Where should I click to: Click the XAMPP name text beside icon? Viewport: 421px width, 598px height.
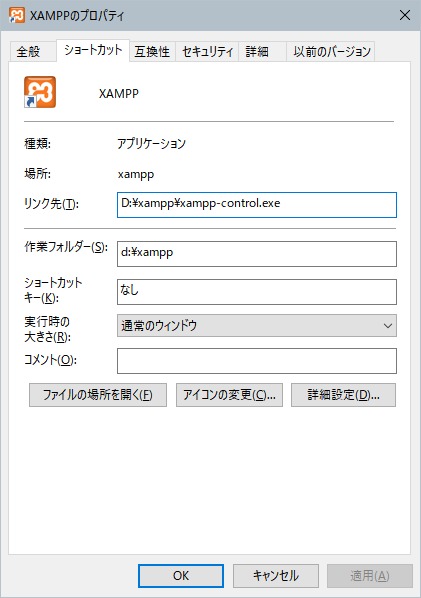click(x=119, y=93)
